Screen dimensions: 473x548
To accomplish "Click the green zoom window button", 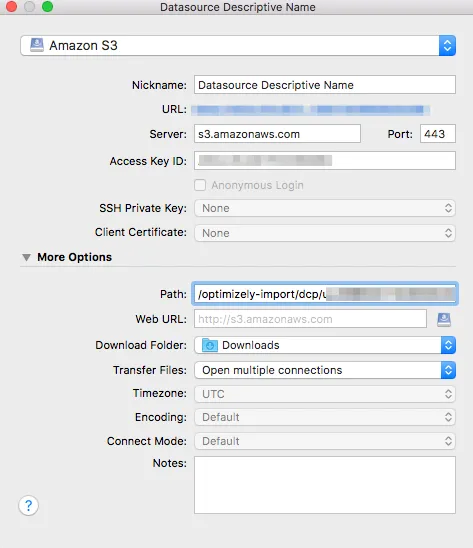I will (x=47, y=7).
